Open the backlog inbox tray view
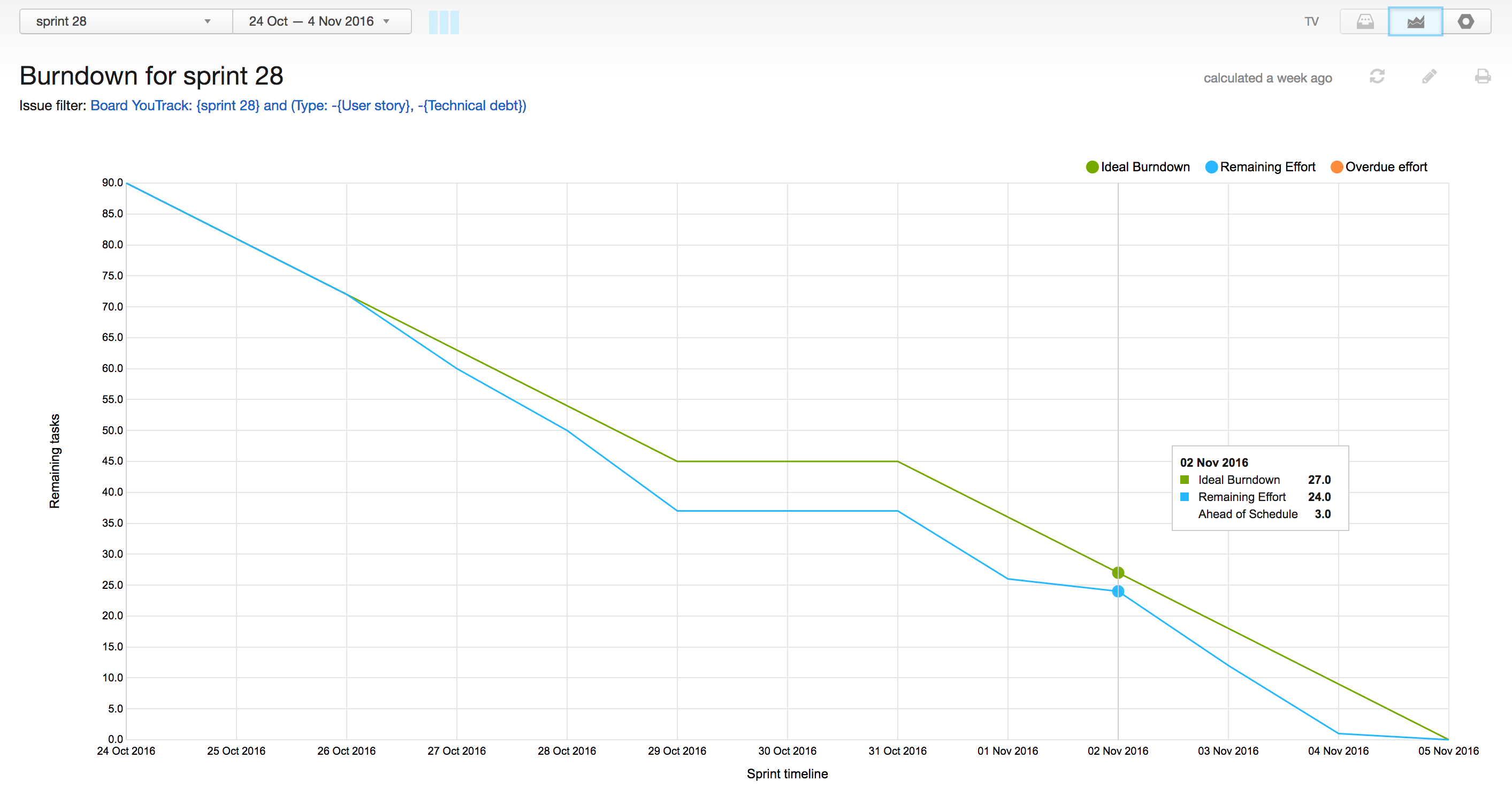1512x804 pixels. coord(1365,22)
